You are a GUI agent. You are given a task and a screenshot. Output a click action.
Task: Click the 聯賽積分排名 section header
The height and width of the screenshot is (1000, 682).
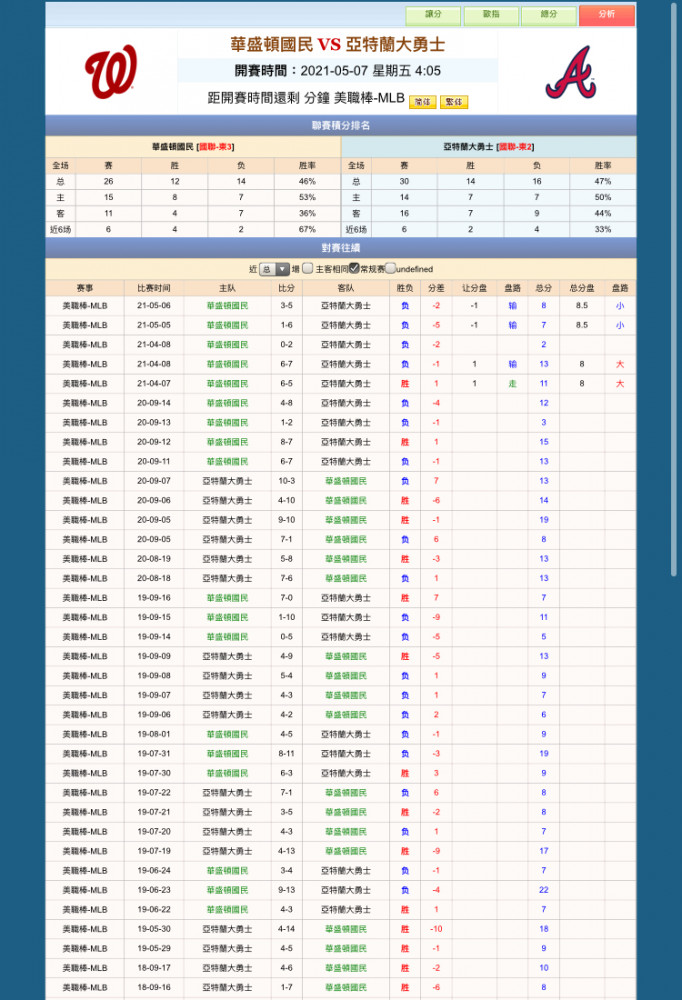(x=341, y=126)
